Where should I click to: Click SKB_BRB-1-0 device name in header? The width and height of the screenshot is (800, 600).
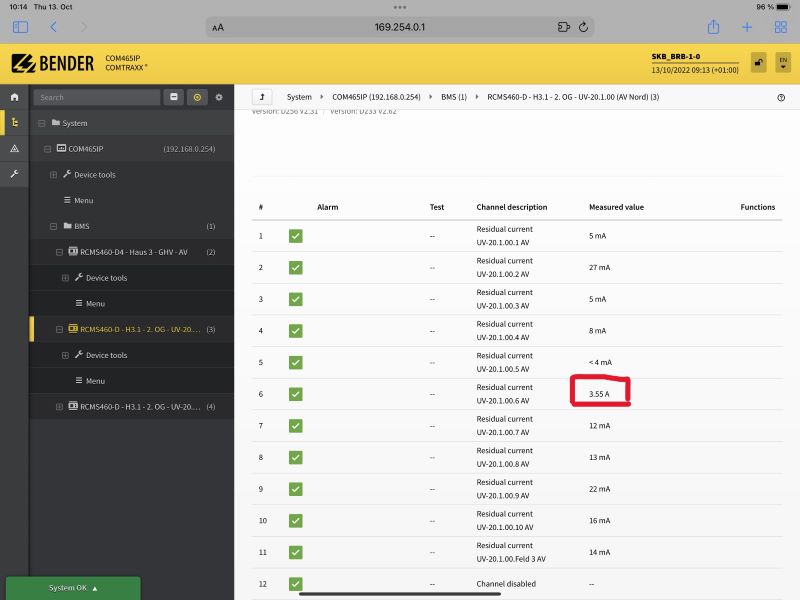(x=676, y=57)
